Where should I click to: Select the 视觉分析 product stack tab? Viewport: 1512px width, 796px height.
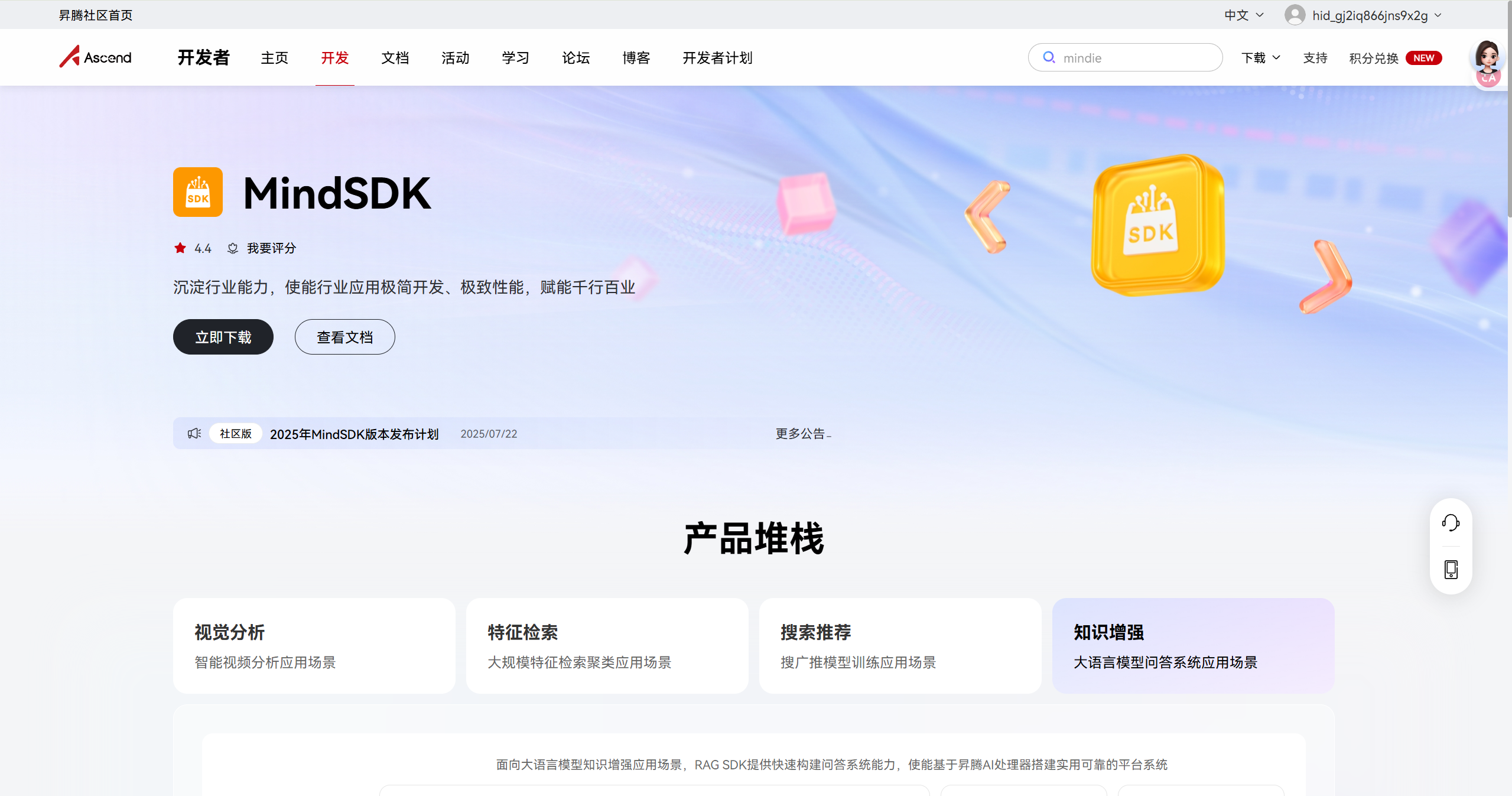pos(314,645)
